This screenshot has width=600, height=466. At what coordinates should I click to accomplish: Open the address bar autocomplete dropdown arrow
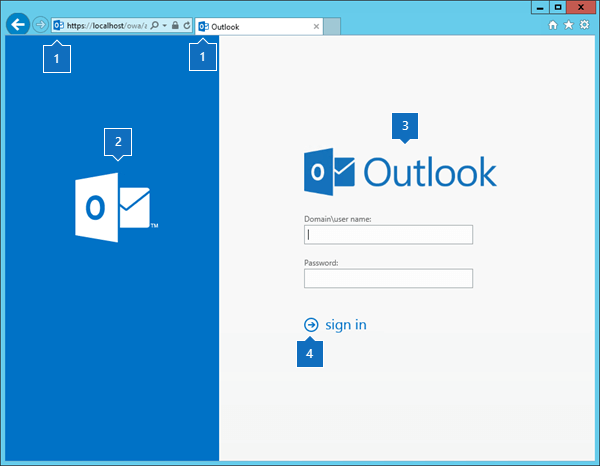click(x=165, y=26)
